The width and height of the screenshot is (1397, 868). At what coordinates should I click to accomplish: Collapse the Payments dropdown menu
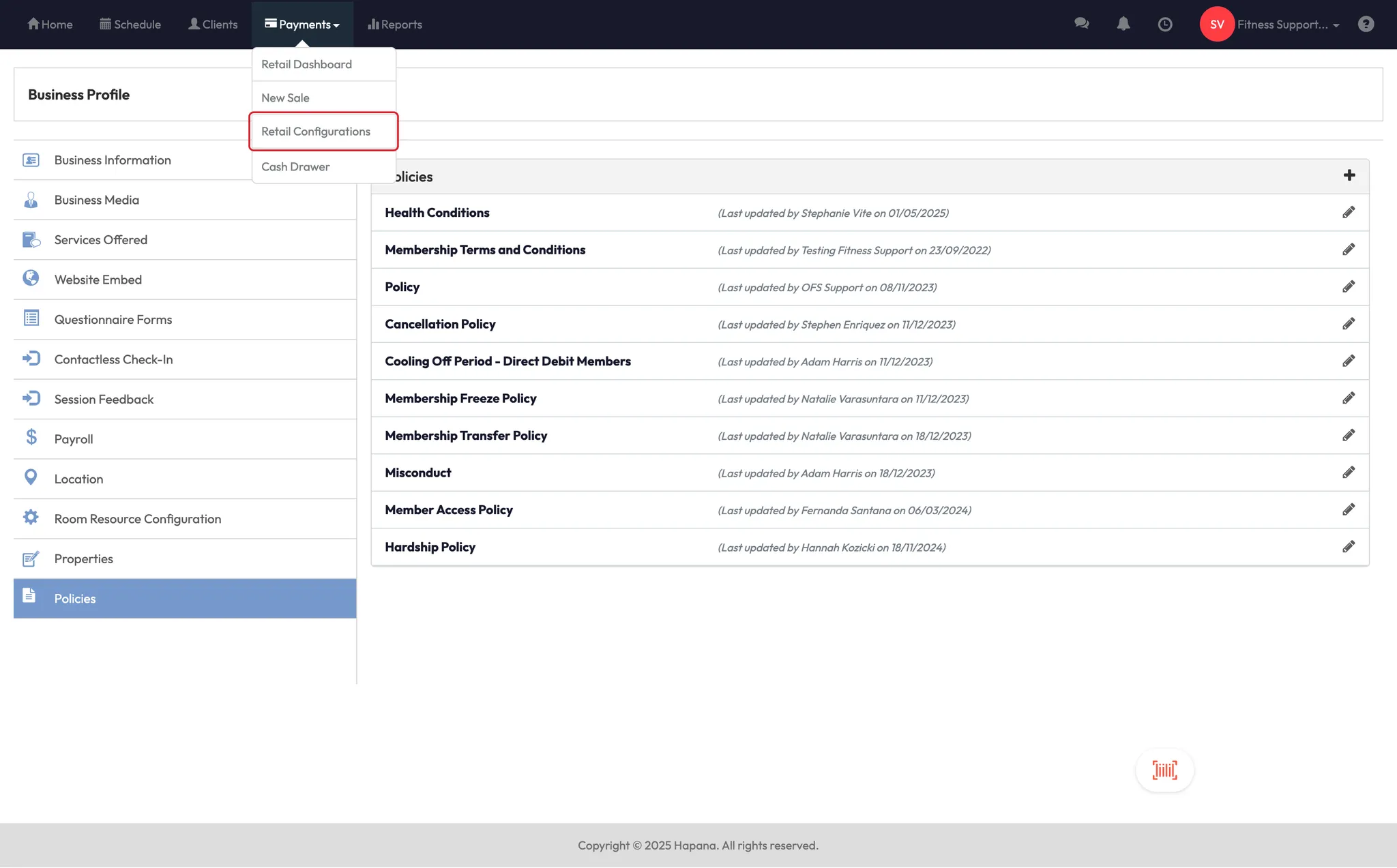click(x=302, y=25)
